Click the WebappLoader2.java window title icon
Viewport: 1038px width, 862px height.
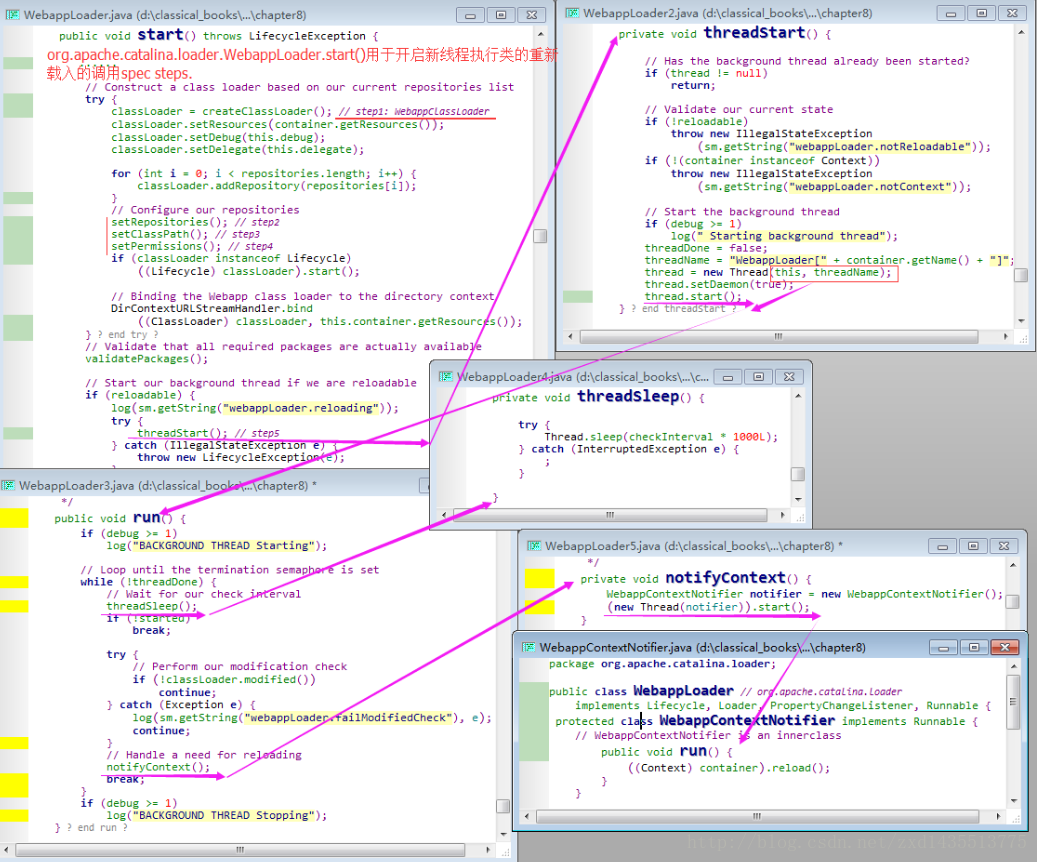pyautogui.click(x=573, y=13)
